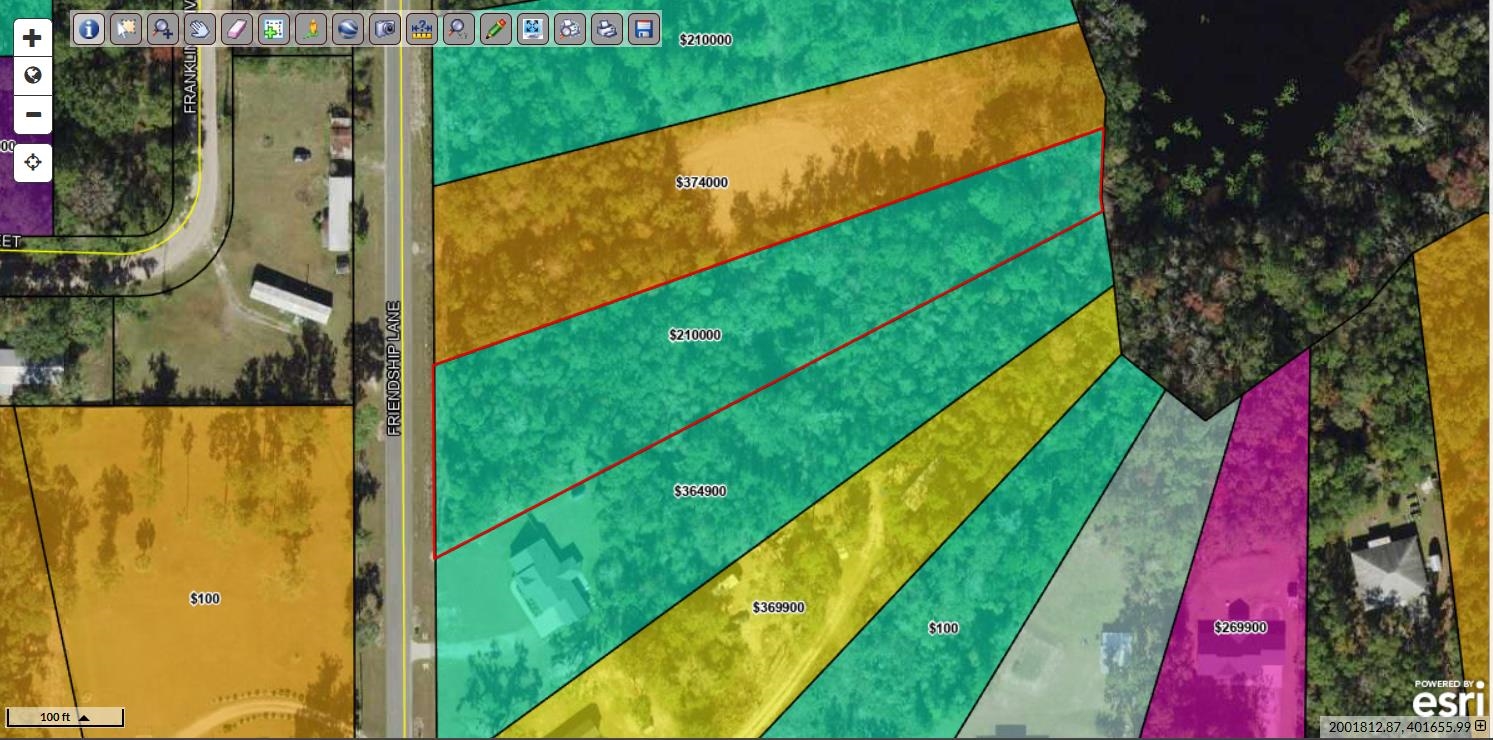This screenshot has width=1493, height=740.
Task: Choose the zoom-in magnifier tool
Action: pyautogui.click(x=163, y=29)
